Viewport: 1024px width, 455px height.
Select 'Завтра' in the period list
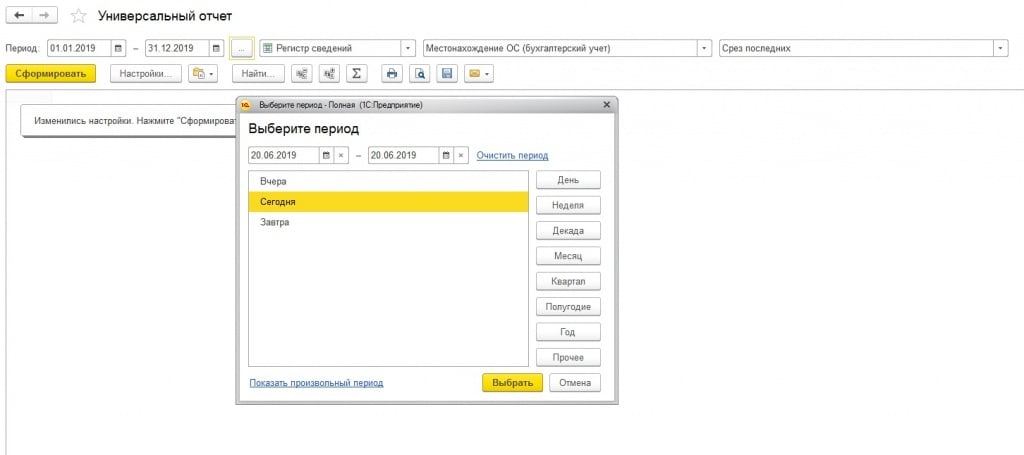[274, 222]
